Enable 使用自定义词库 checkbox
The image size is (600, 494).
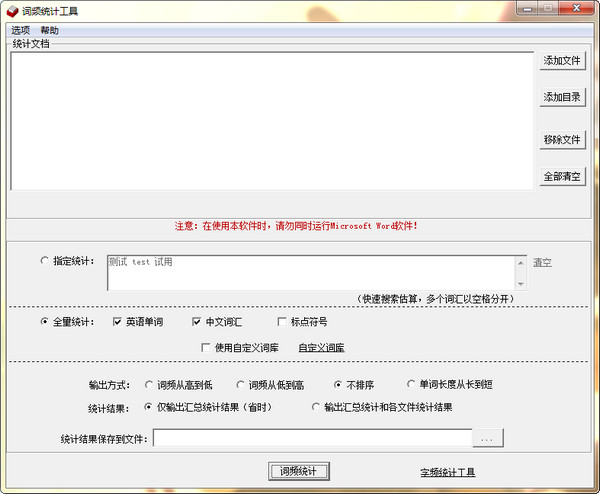pyautogui.click(x=206, y=348)
